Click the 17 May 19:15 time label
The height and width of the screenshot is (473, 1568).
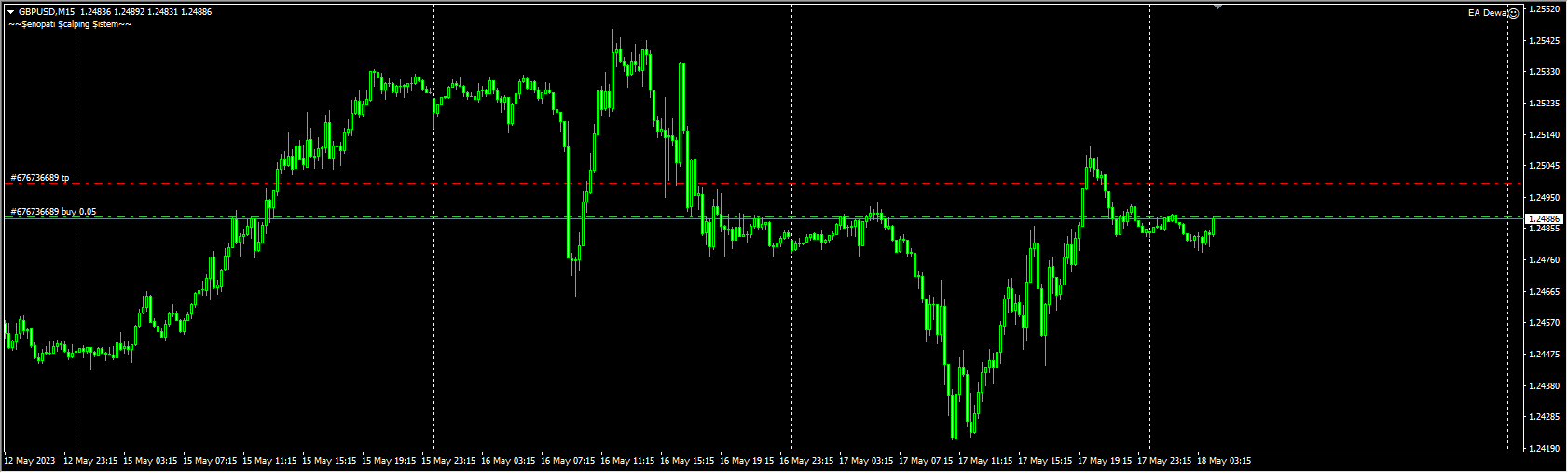click(1105, 461)
